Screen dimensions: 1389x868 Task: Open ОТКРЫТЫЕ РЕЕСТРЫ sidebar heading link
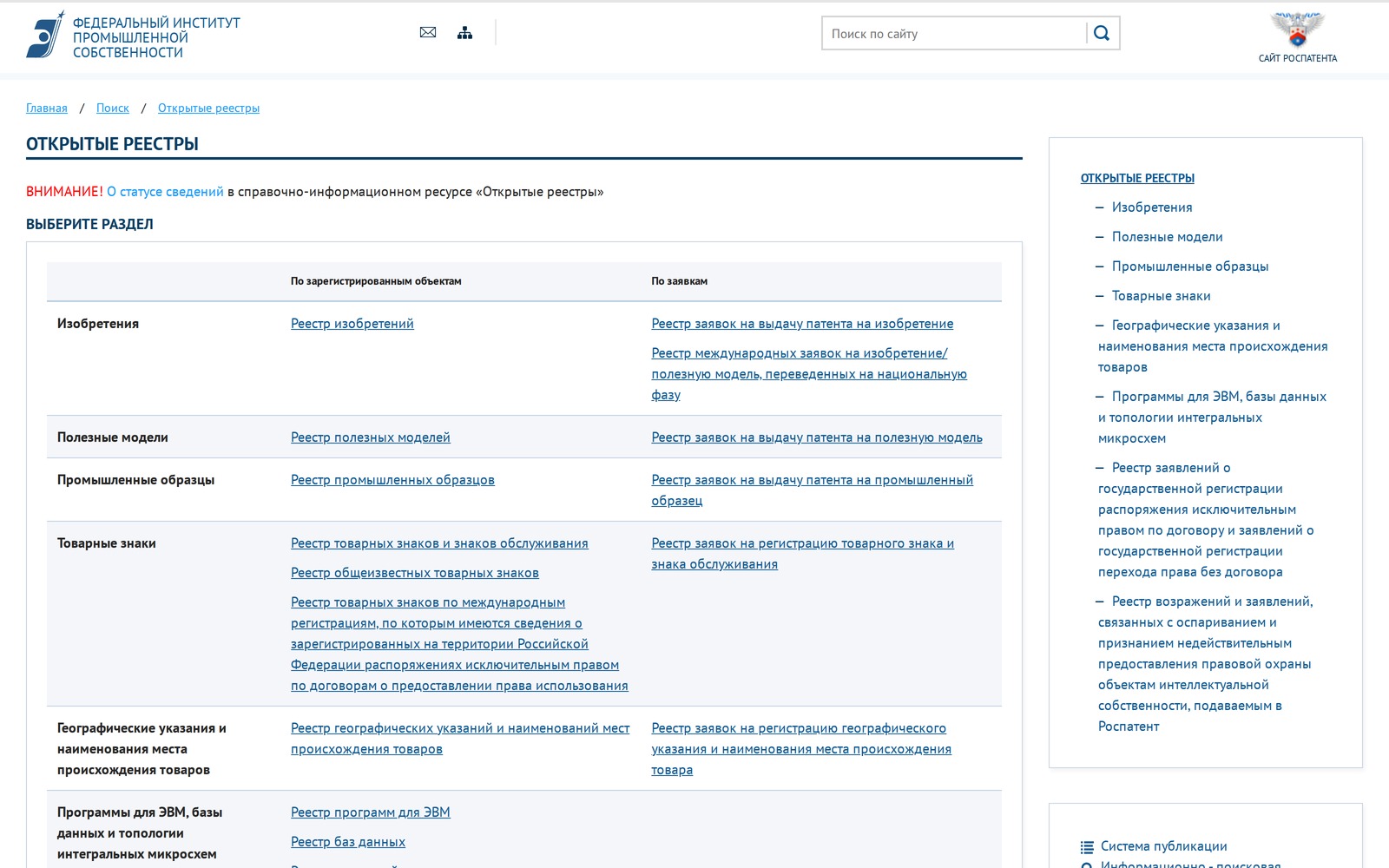click(1137, 178)
